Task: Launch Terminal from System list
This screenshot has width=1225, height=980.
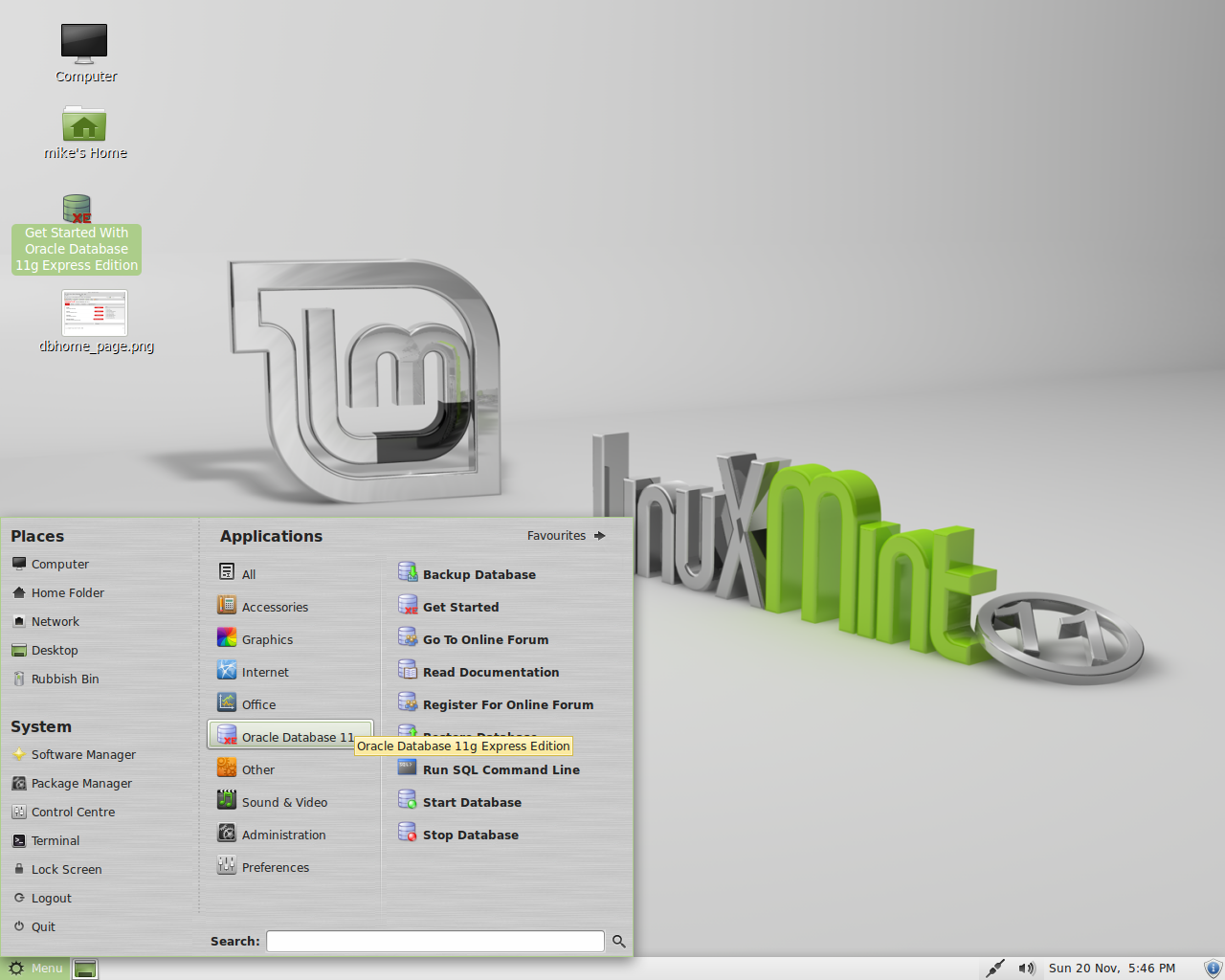Action: point(46,841)
